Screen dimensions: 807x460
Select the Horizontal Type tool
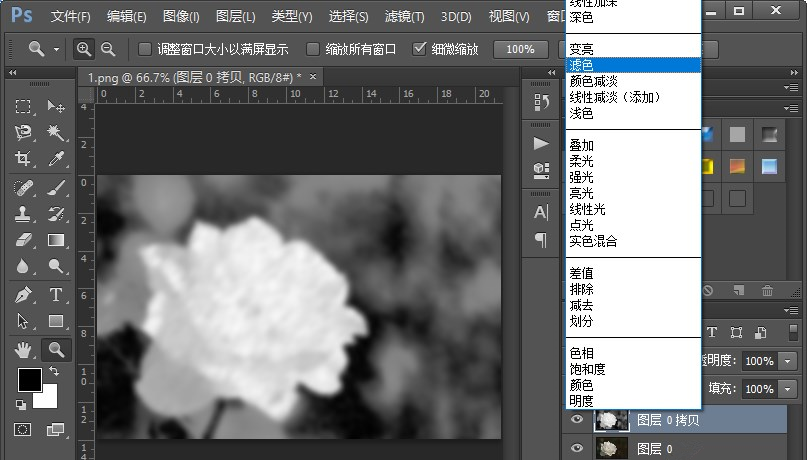(x=56, y=295)
